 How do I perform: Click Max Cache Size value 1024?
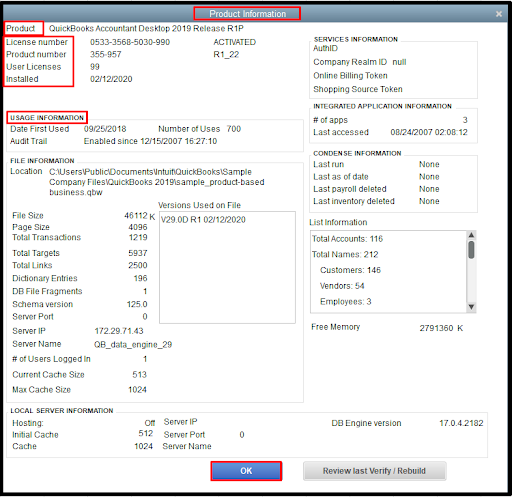137,390
